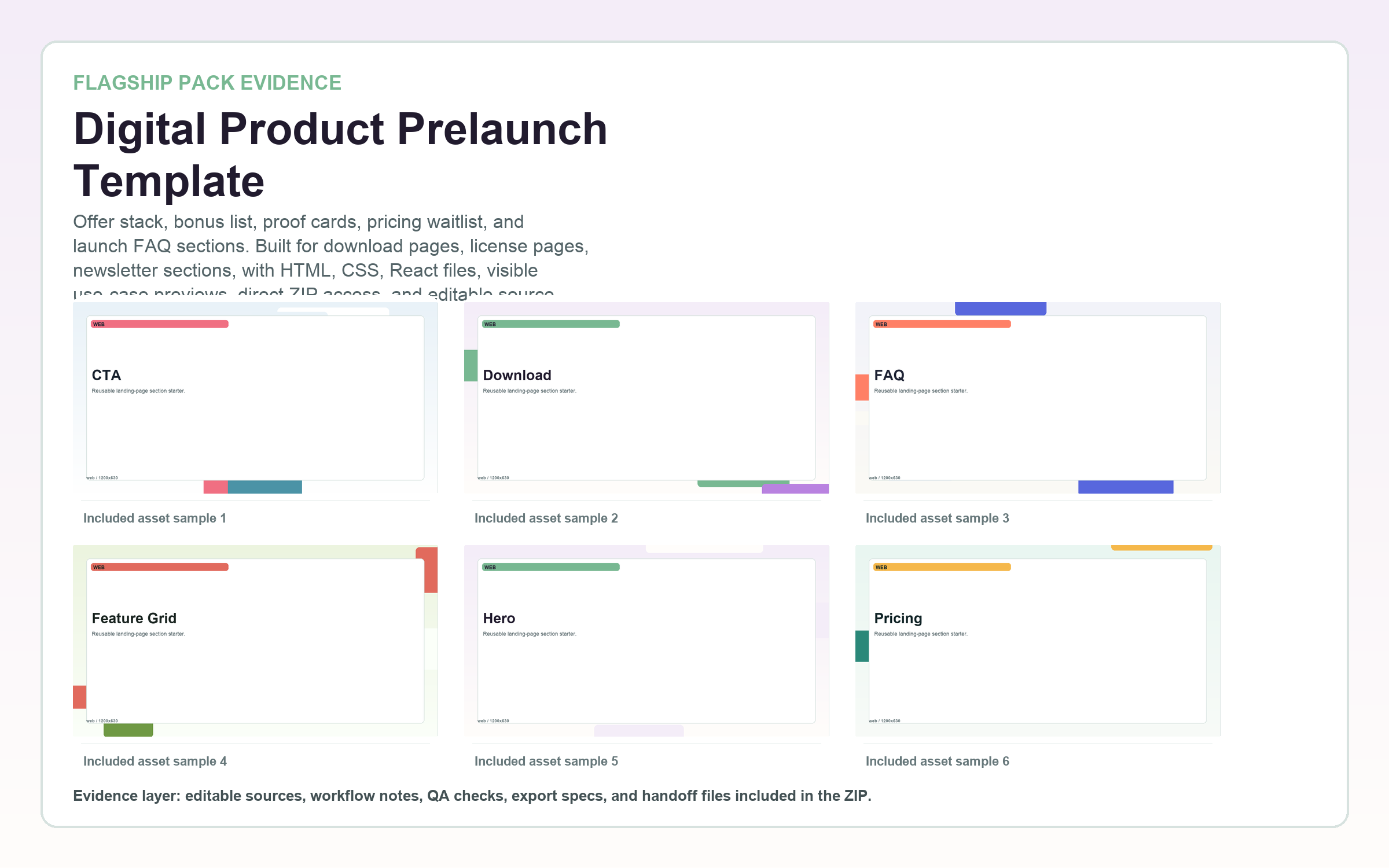Click the 'Evidence layer' footer sentence
Screen dimensions: 1389x868
click(472, 796)
